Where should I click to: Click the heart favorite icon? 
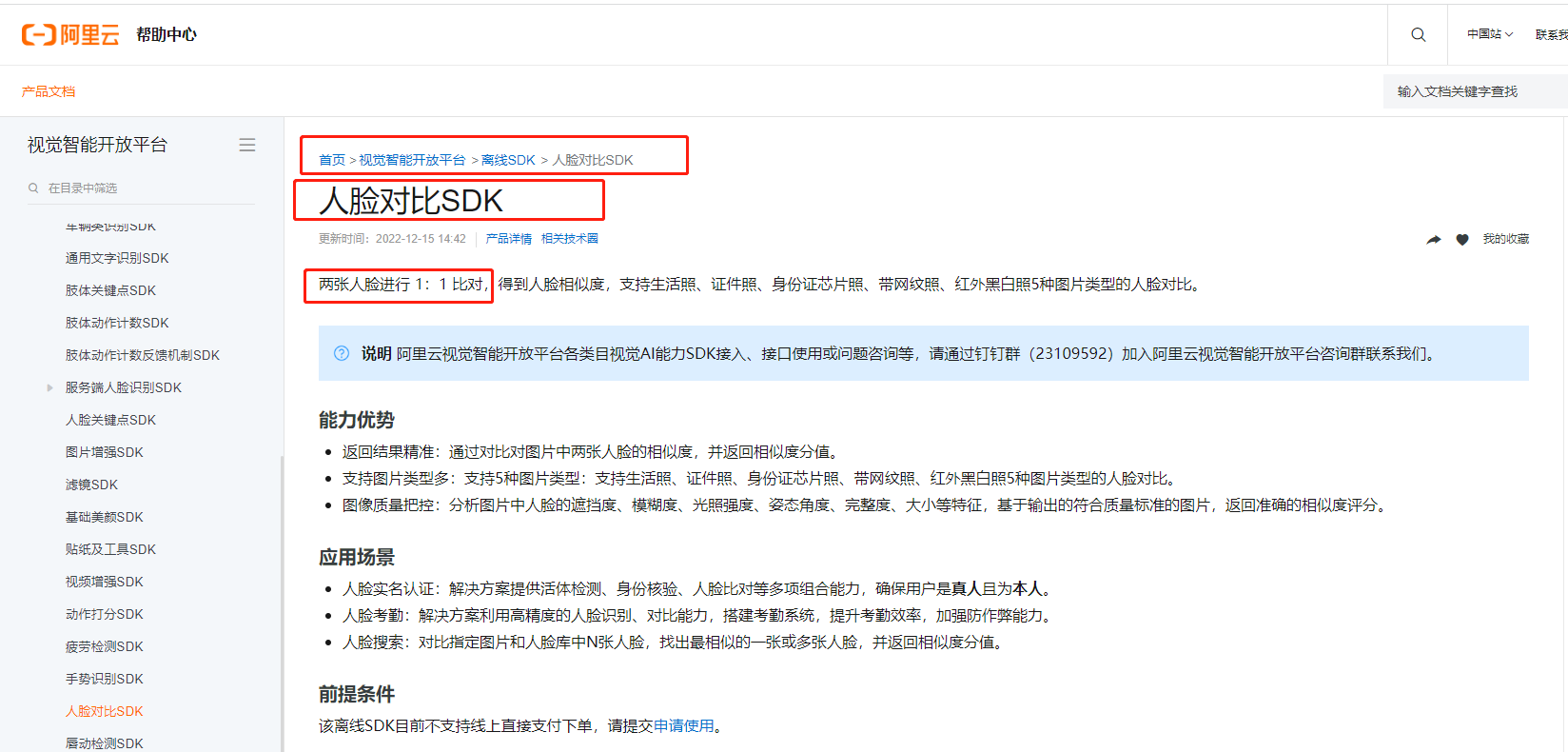point(1462,239)
